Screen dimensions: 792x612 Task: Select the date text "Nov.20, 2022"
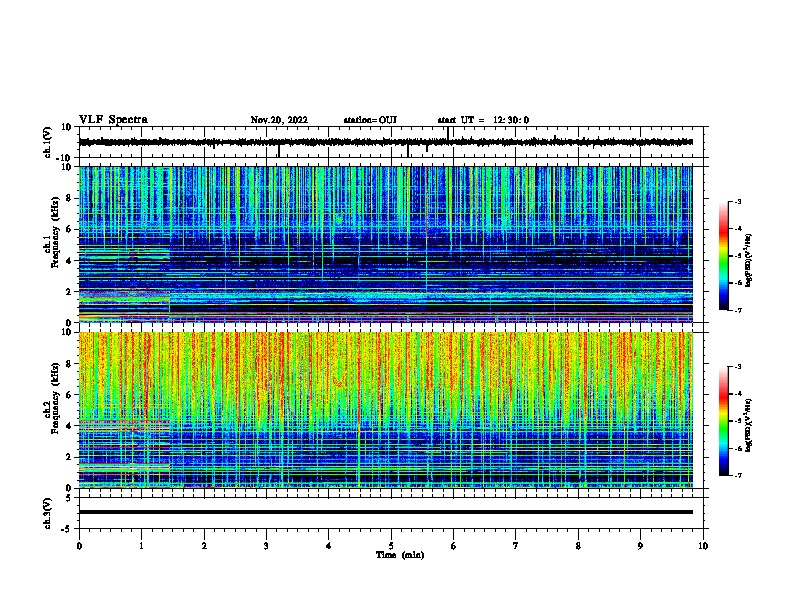[279, 120]
